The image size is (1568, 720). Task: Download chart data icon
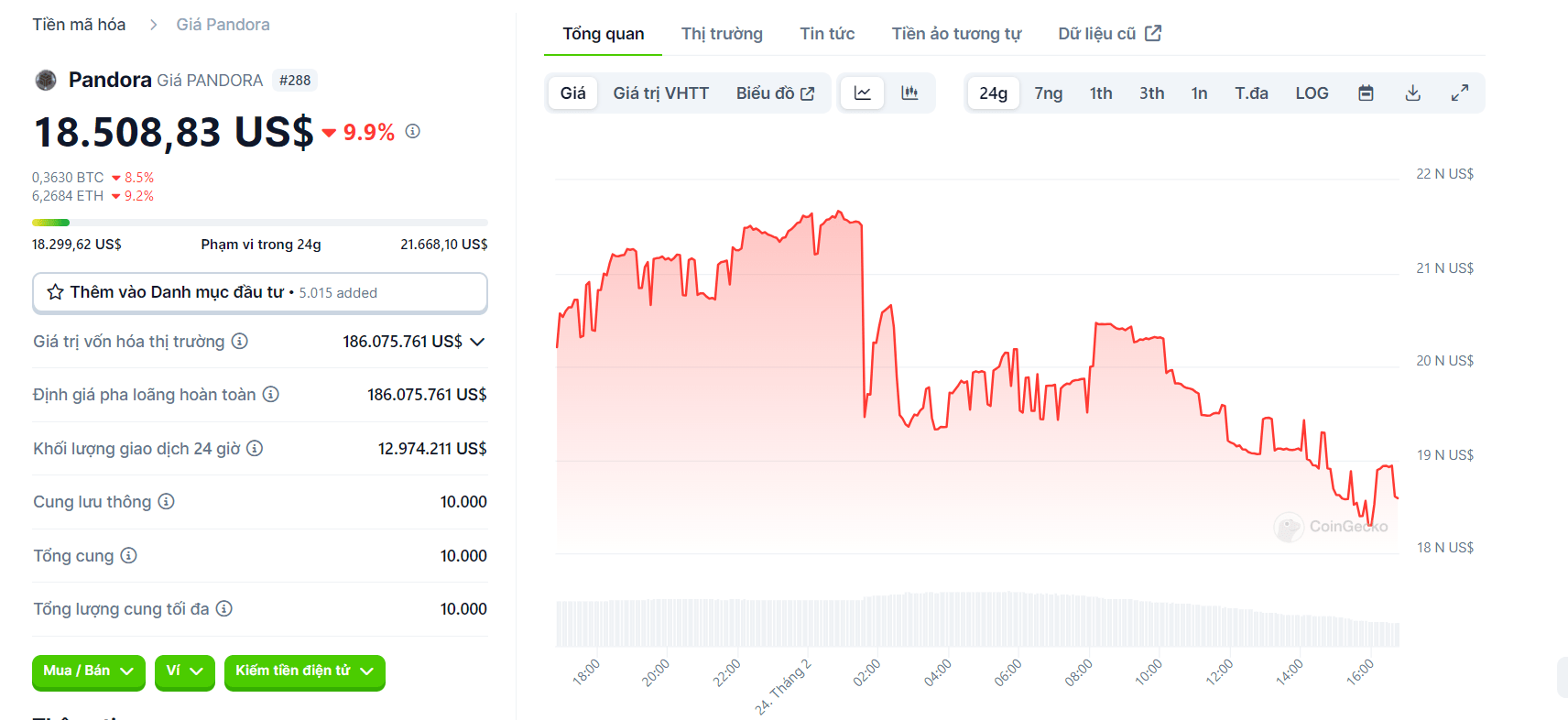click(x=1413, y=93)
